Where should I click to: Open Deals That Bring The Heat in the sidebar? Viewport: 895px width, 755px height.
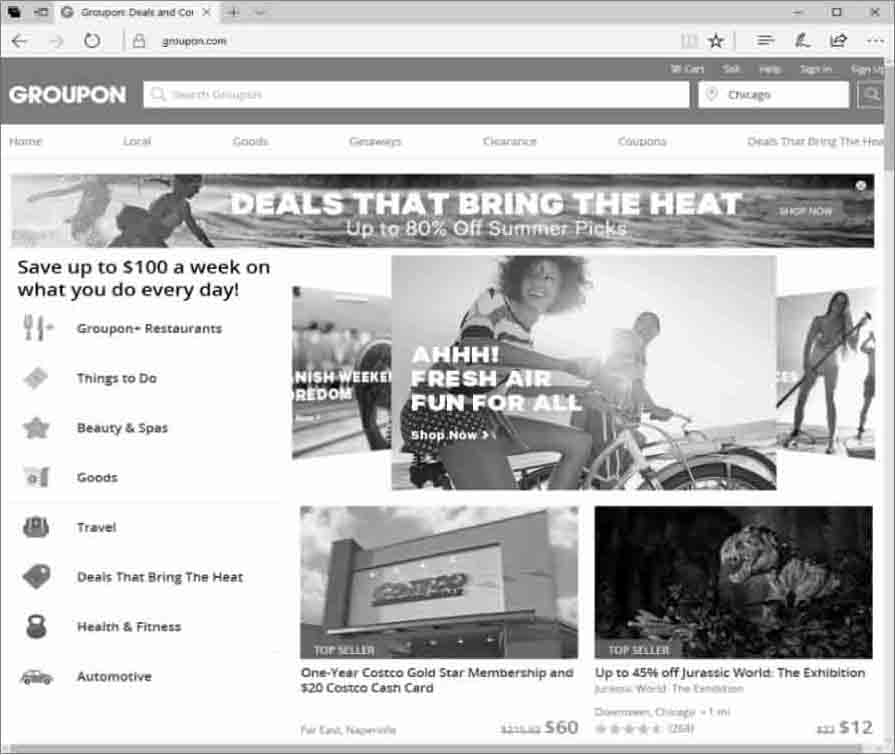click(x=160, y=577)
